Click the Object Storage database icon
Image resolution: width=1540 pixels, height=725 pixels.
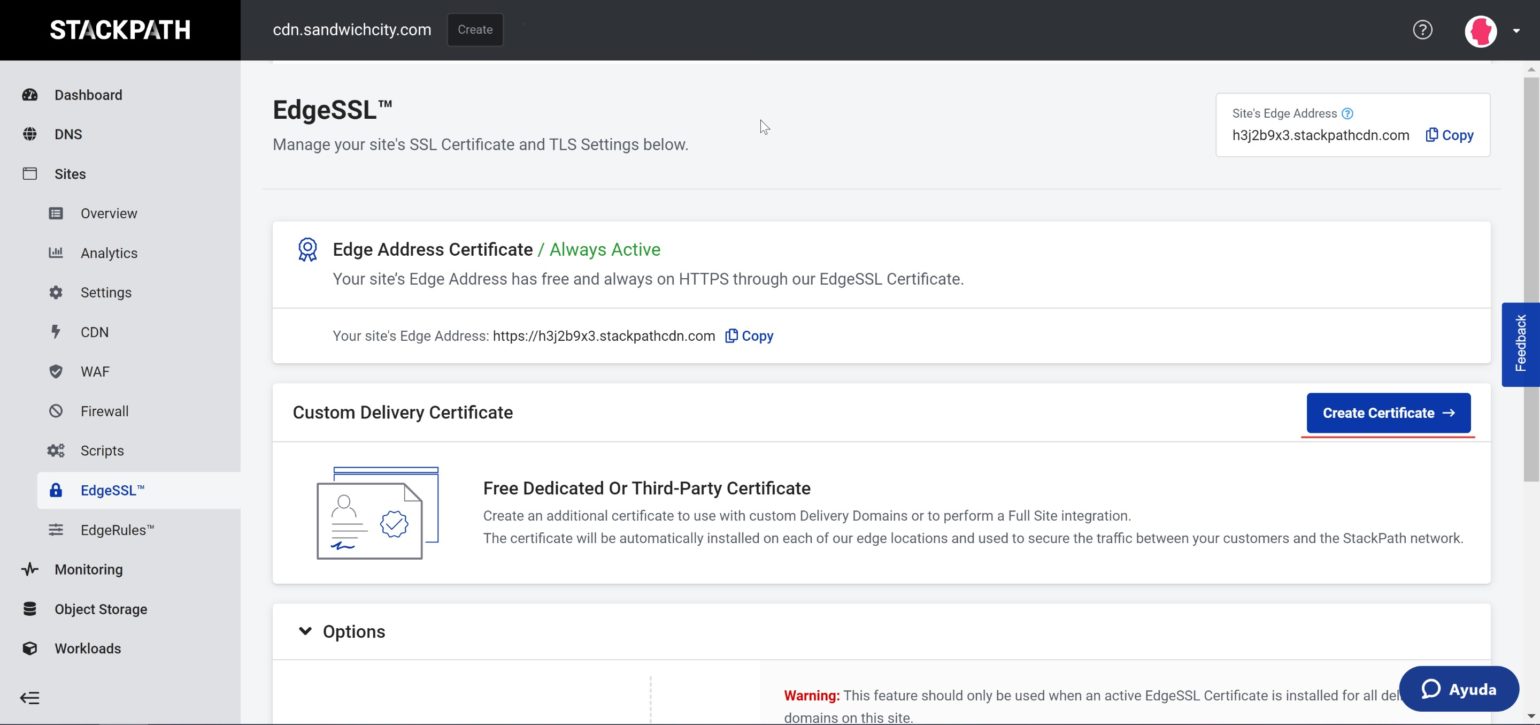click(30, 609)
